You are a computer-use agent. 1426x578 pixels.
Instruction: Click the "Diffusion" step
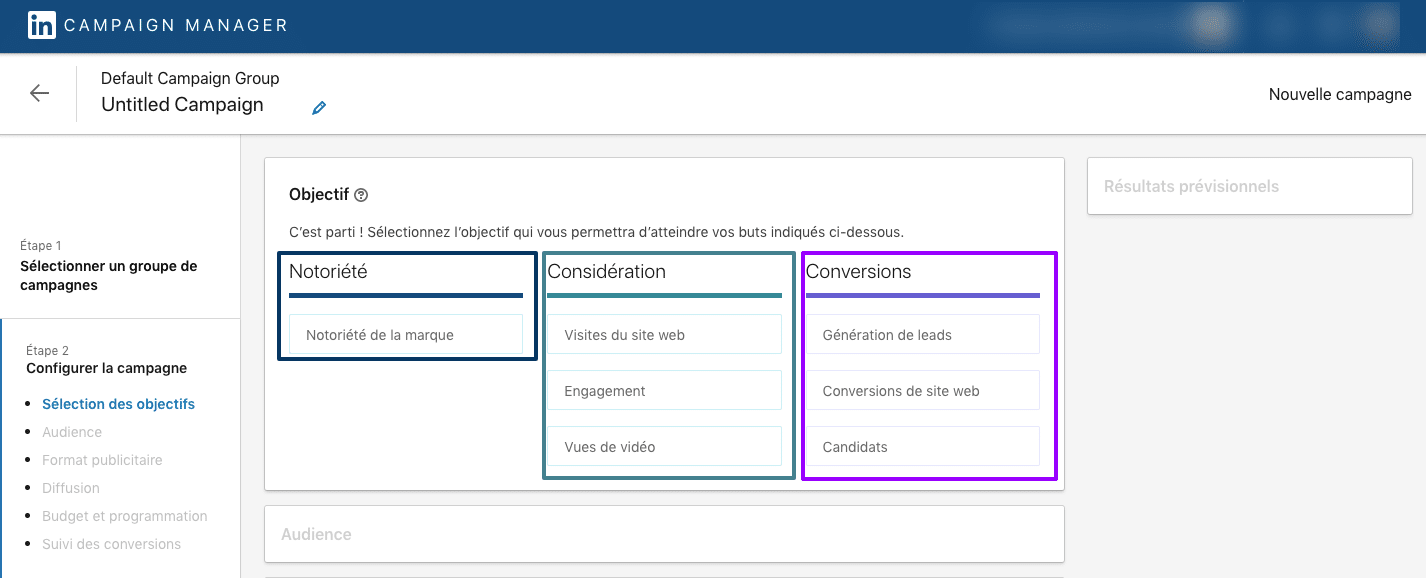[70, 487]
